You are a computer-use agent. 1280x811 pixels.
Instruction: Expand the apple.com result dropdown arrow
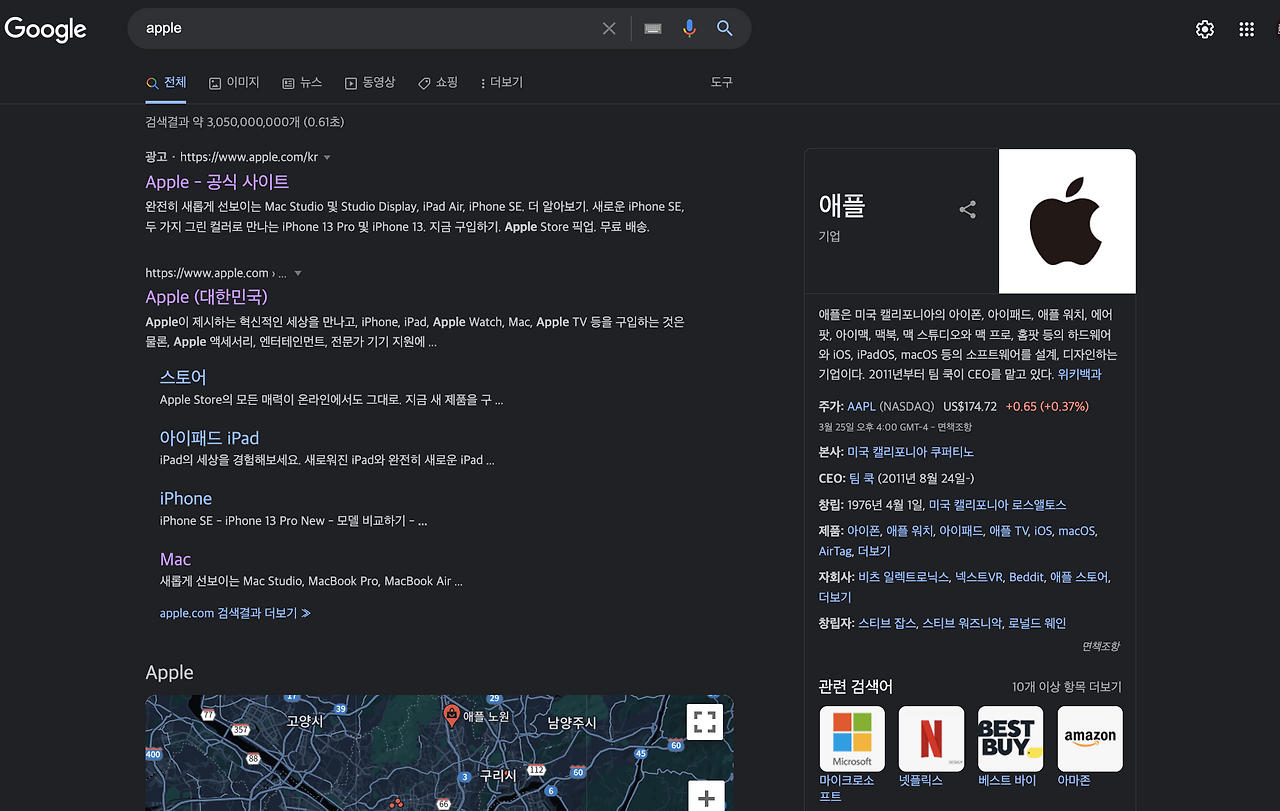[x=297, y=274]
